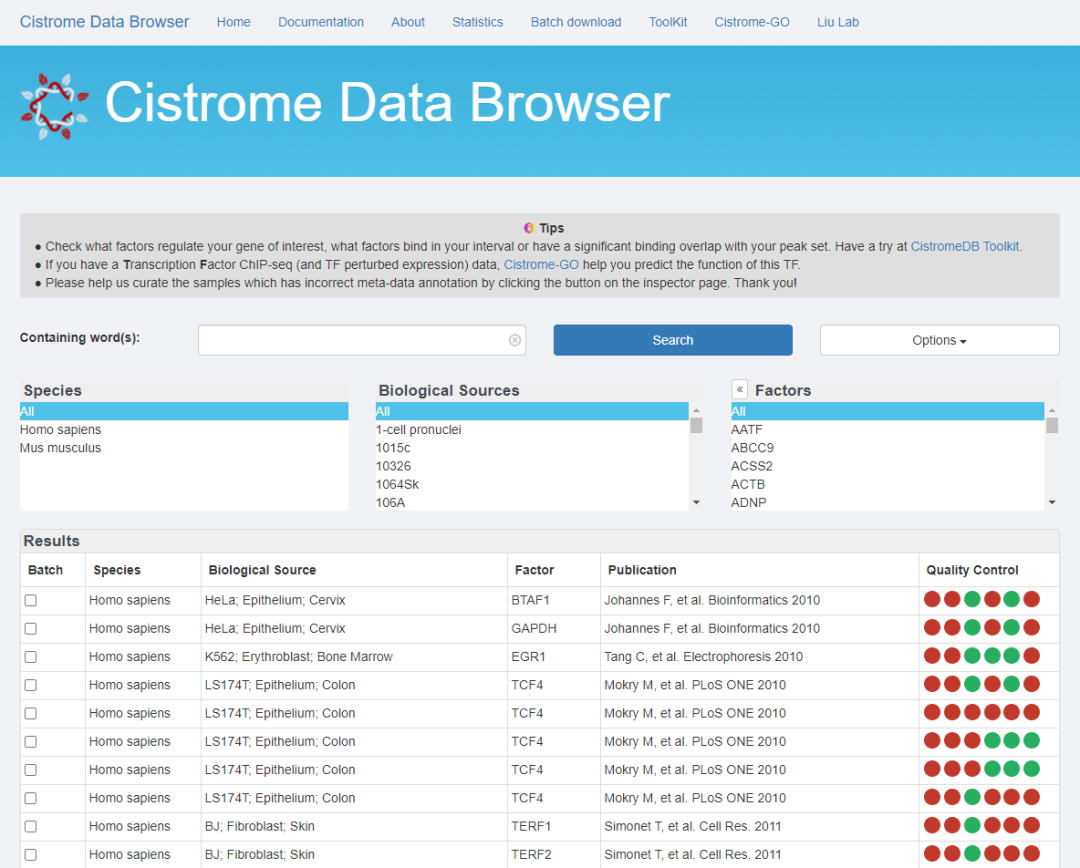Click the Cistrome DNA wreath logo

pyautogui.click(x=54, y=106)
